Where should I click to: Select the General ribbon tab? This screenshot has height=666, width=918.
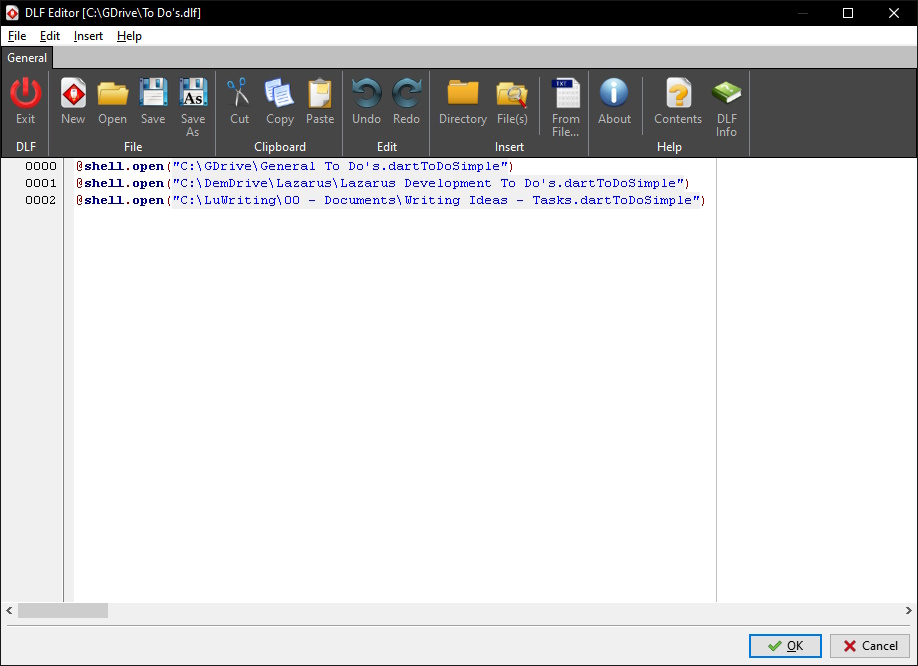coord(27,58)
